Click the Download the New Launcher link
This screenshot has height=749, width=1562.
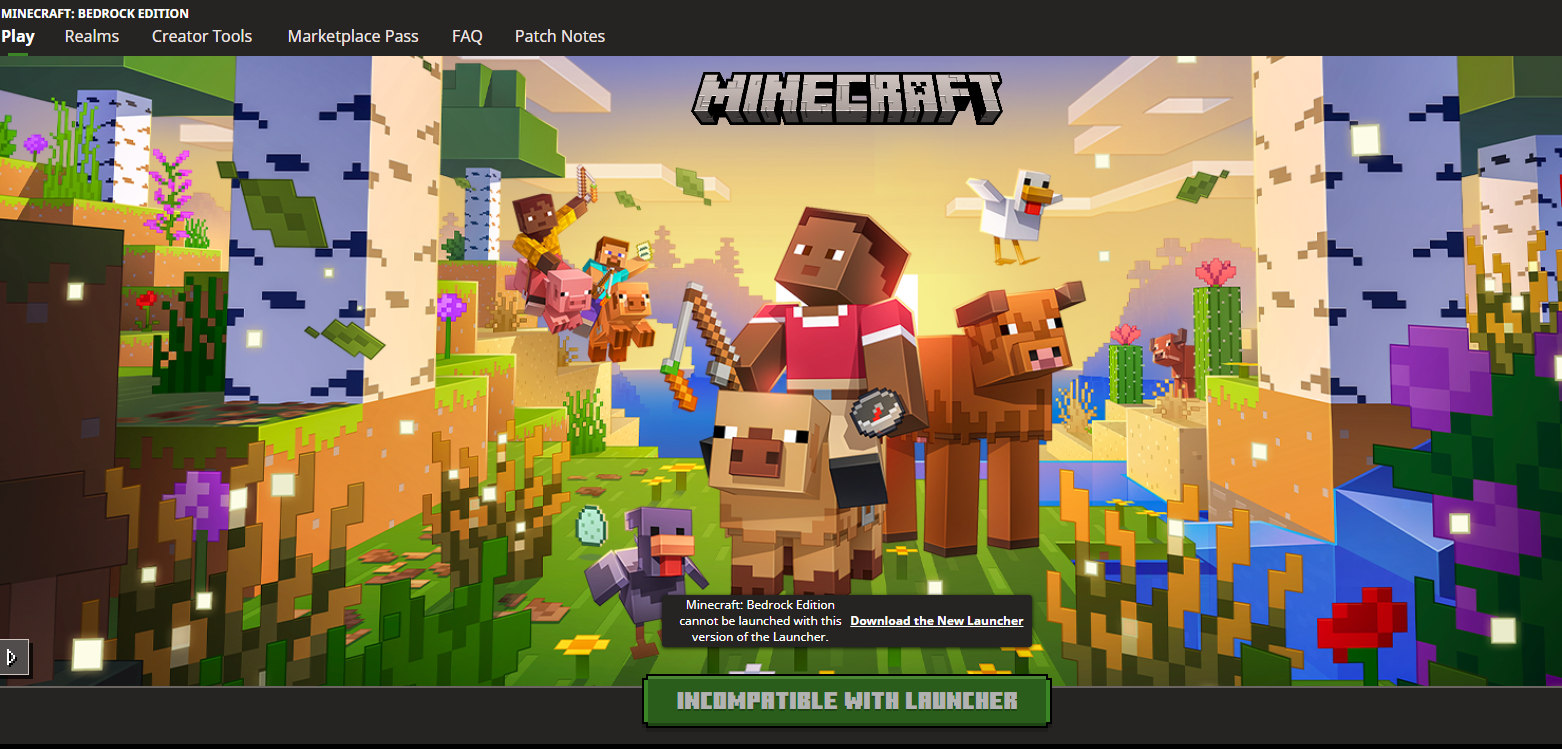tap(937, 621)
